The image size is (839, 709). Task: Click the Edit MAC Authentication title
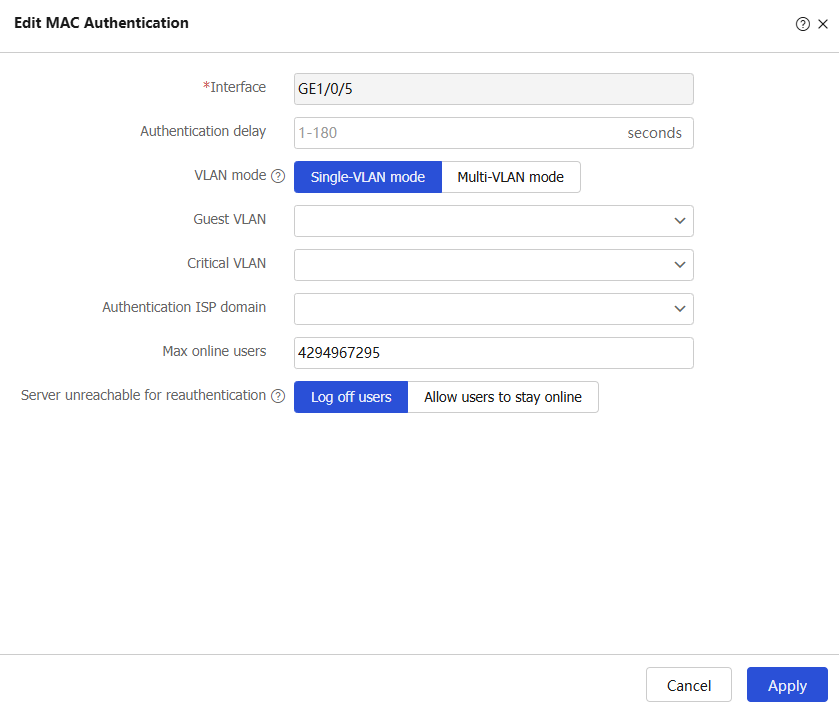(101, 23)
